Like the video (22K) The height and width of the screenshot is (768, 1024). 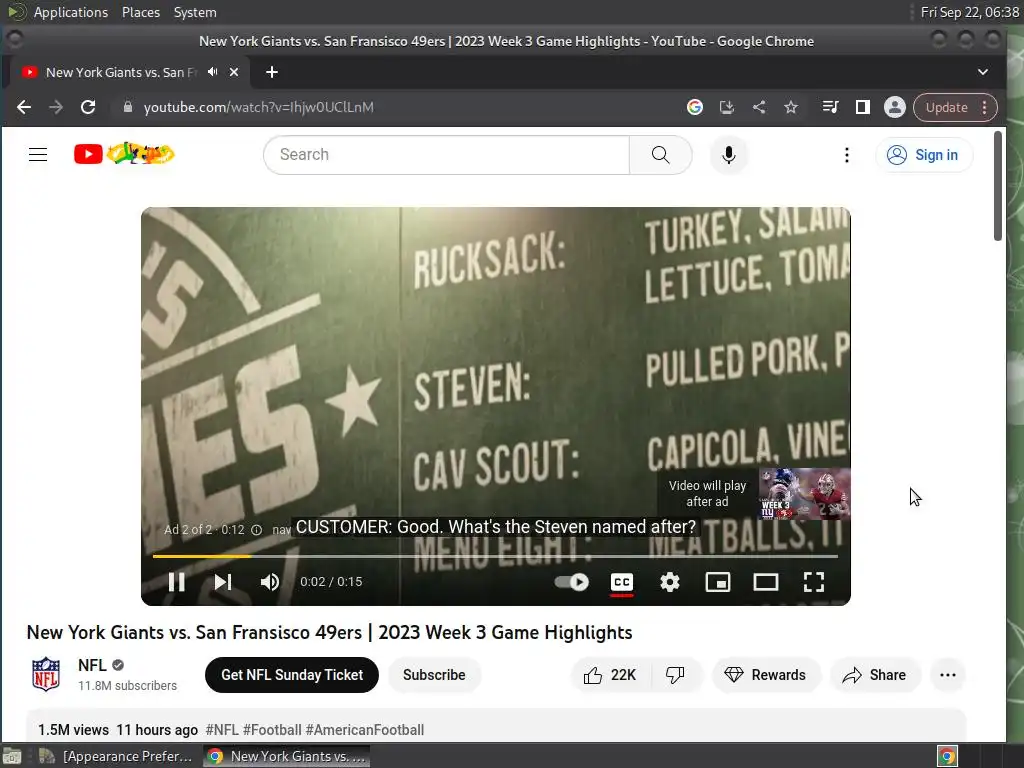(x=610, y=675)
